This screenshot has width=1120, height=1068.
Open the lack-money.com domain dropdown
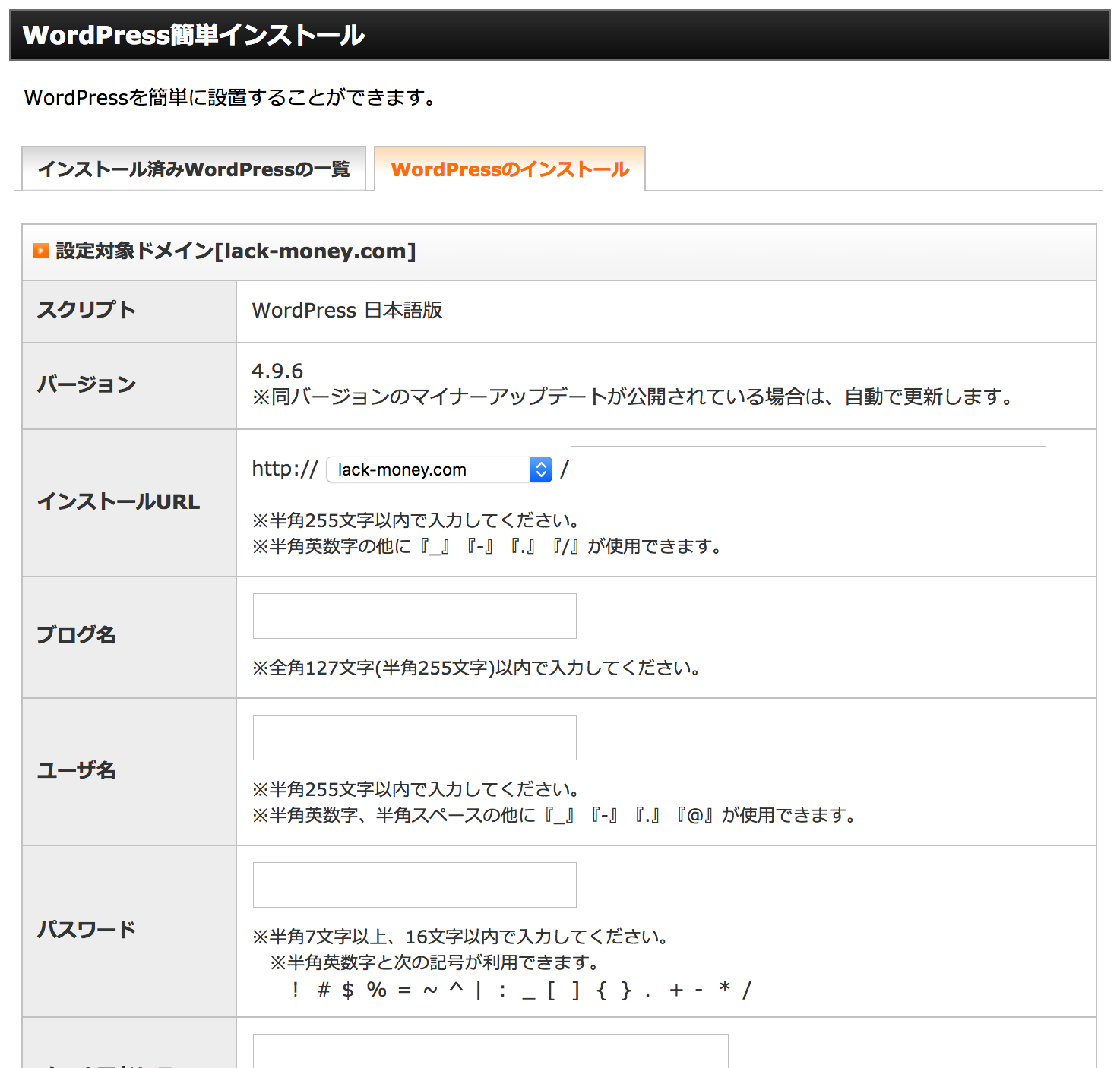click(439, 469)
